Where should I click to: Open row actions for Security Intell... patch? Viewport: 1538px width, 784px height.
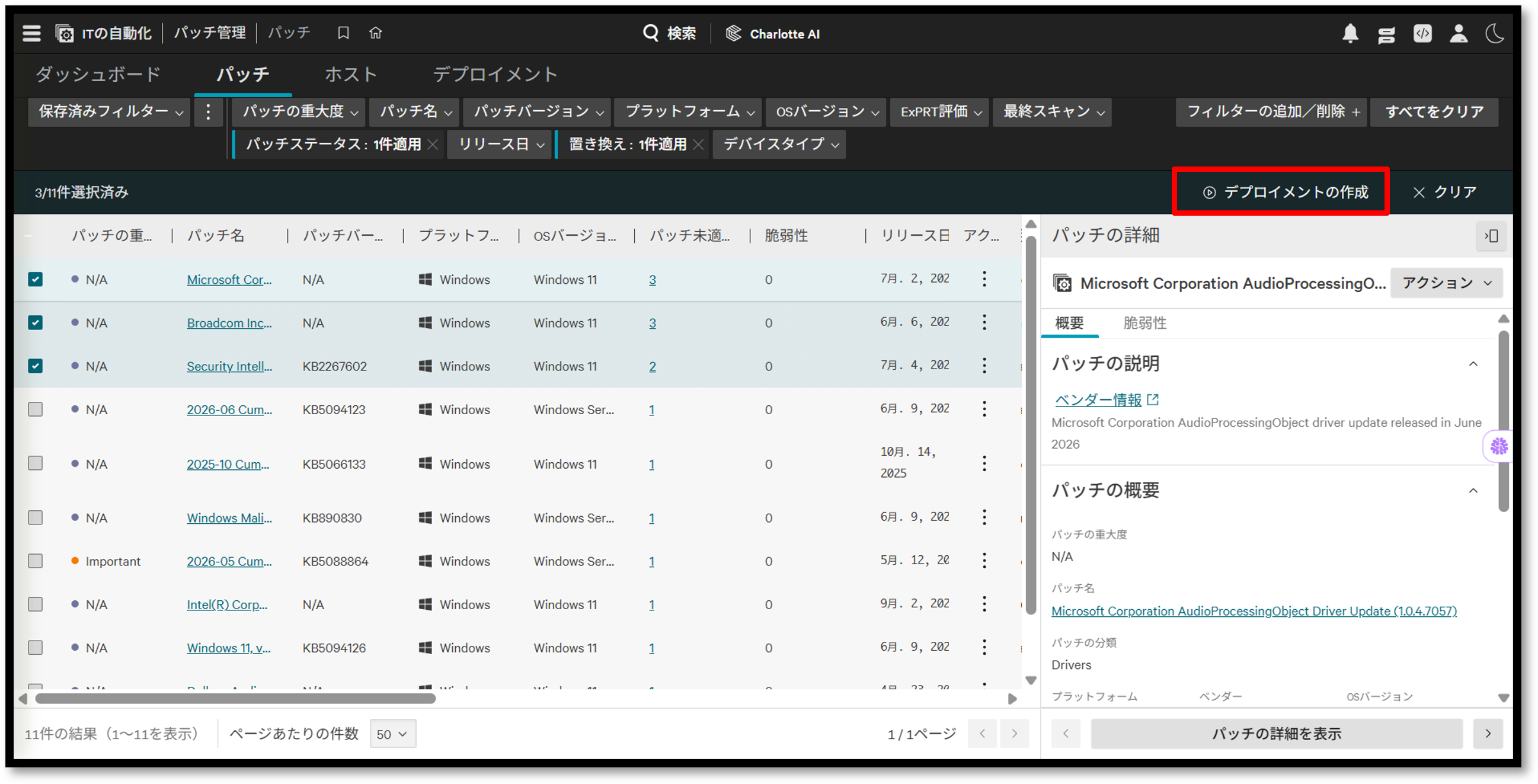(x=984, y=366)
